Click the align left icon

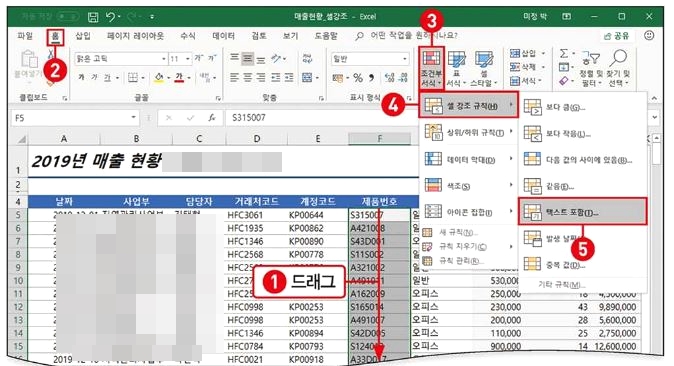tap(234, 77)
